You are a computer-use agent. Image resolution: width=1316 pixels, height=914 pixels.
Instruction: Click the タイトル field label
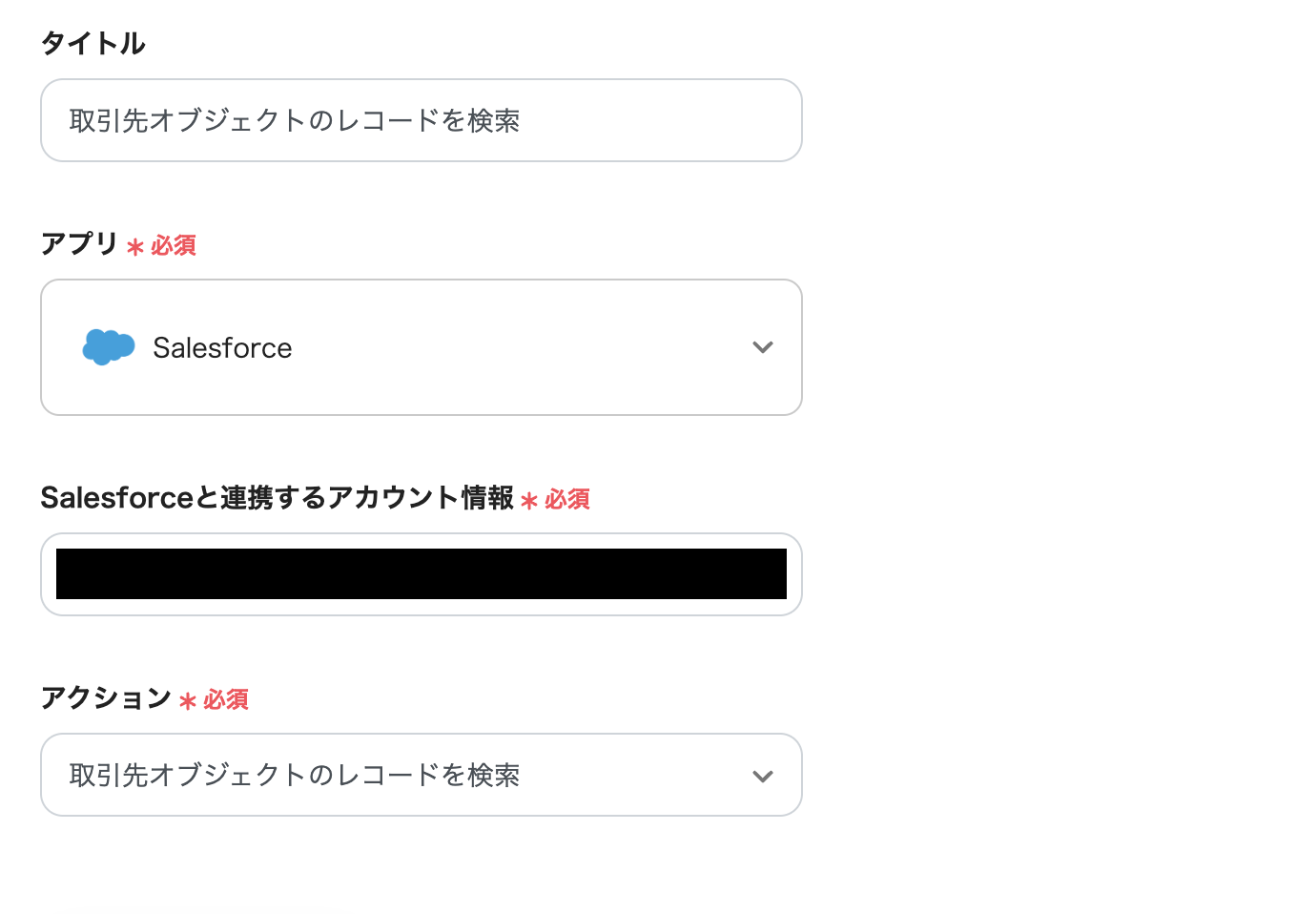point(93,43)
